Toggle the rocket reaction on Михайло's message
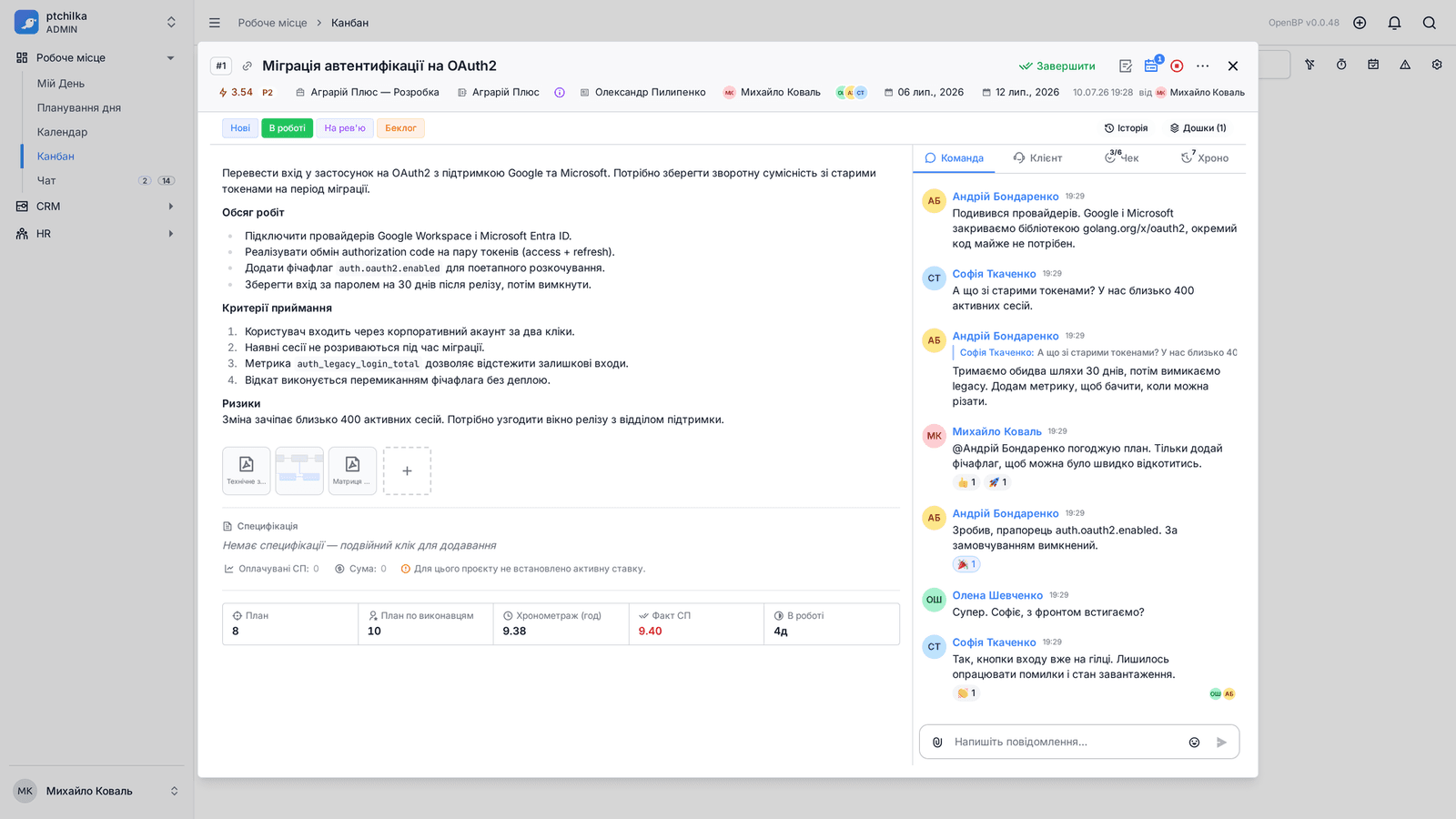The width and height of the screenshot is (1456, 819). 997,482
